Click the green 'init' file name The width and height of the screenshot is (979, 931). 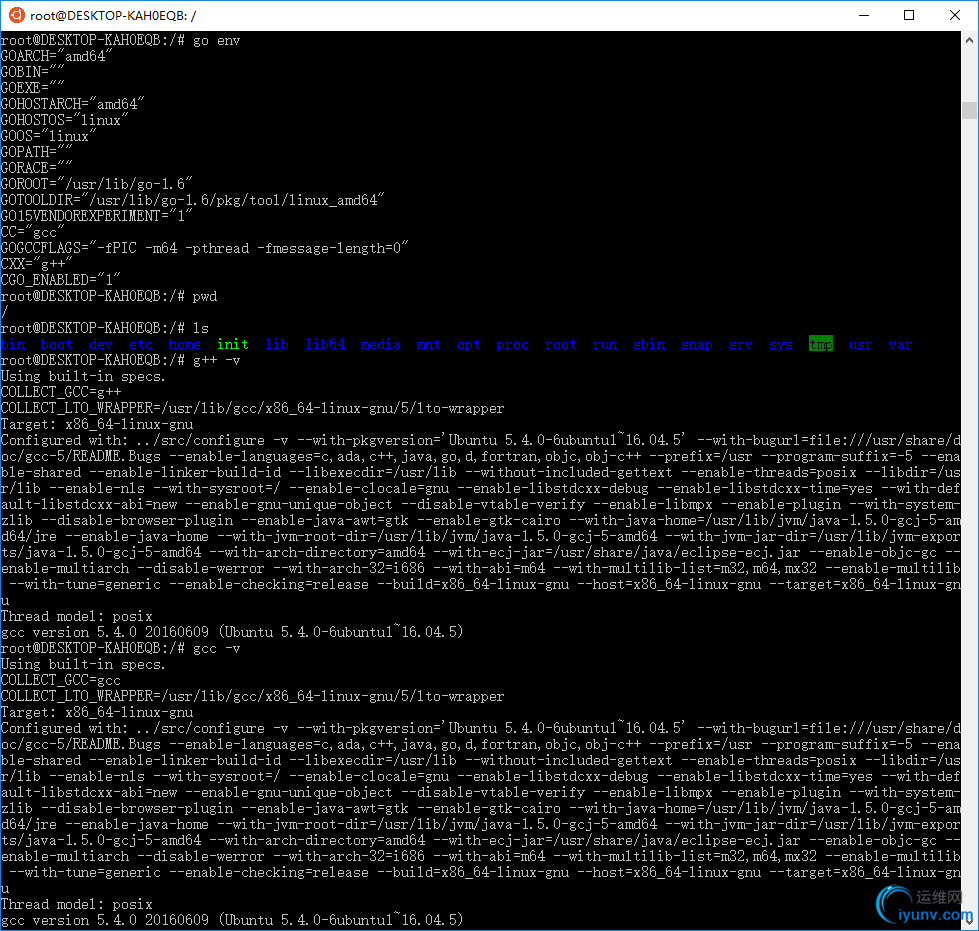point(232,344)
